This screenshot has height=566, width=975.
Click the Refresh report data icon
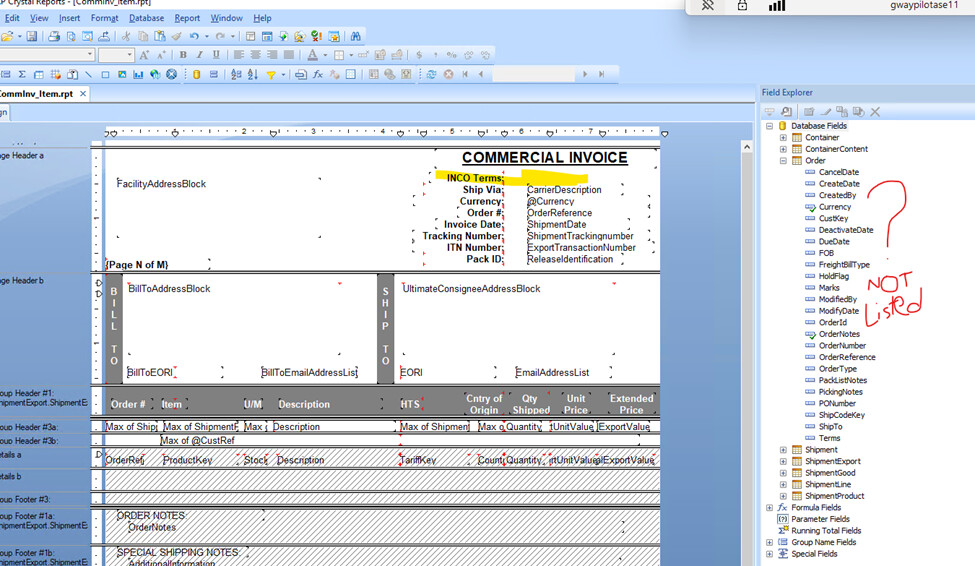(431, 74)
